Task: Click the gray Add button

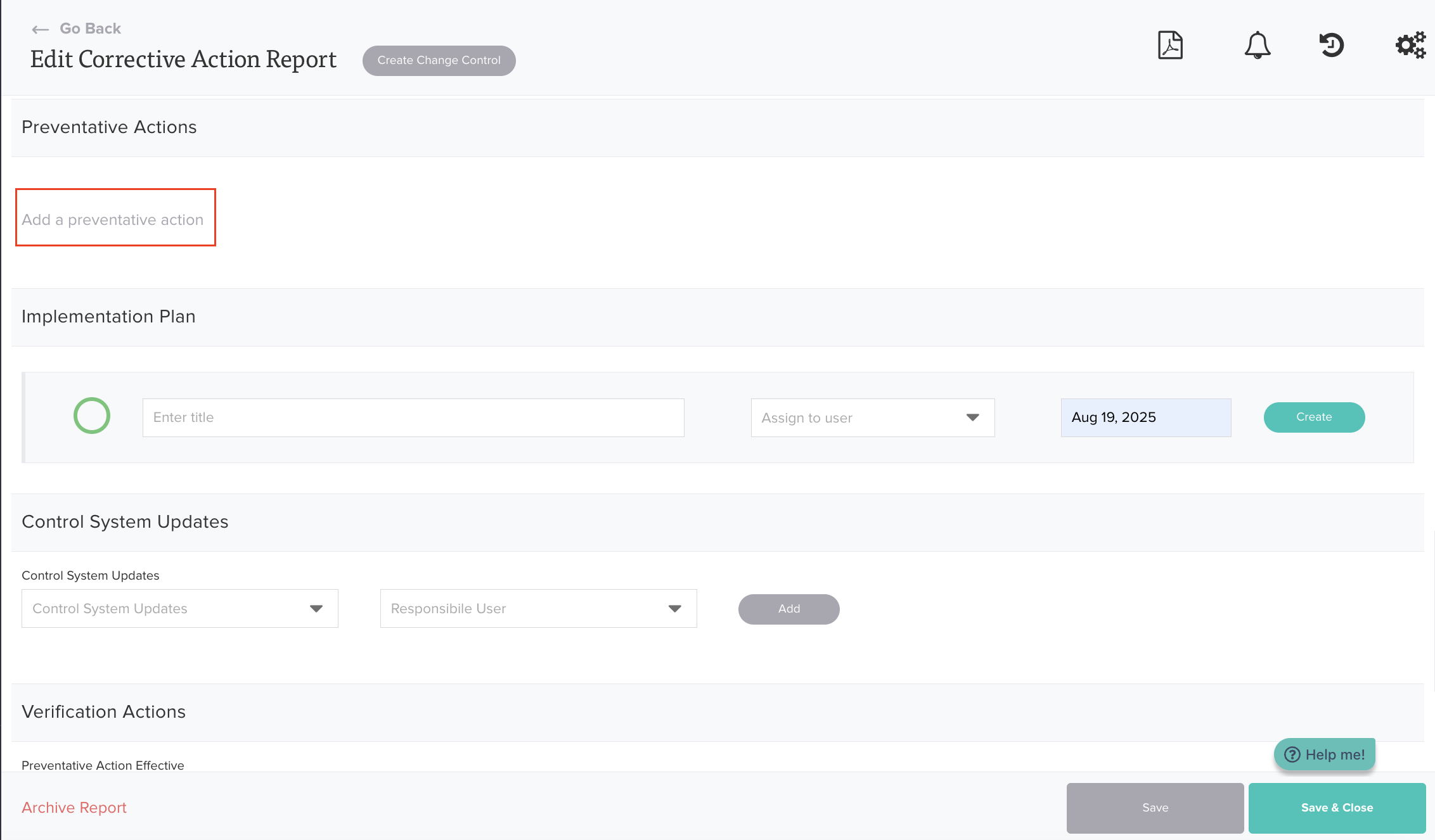Action: click(788, 609)
